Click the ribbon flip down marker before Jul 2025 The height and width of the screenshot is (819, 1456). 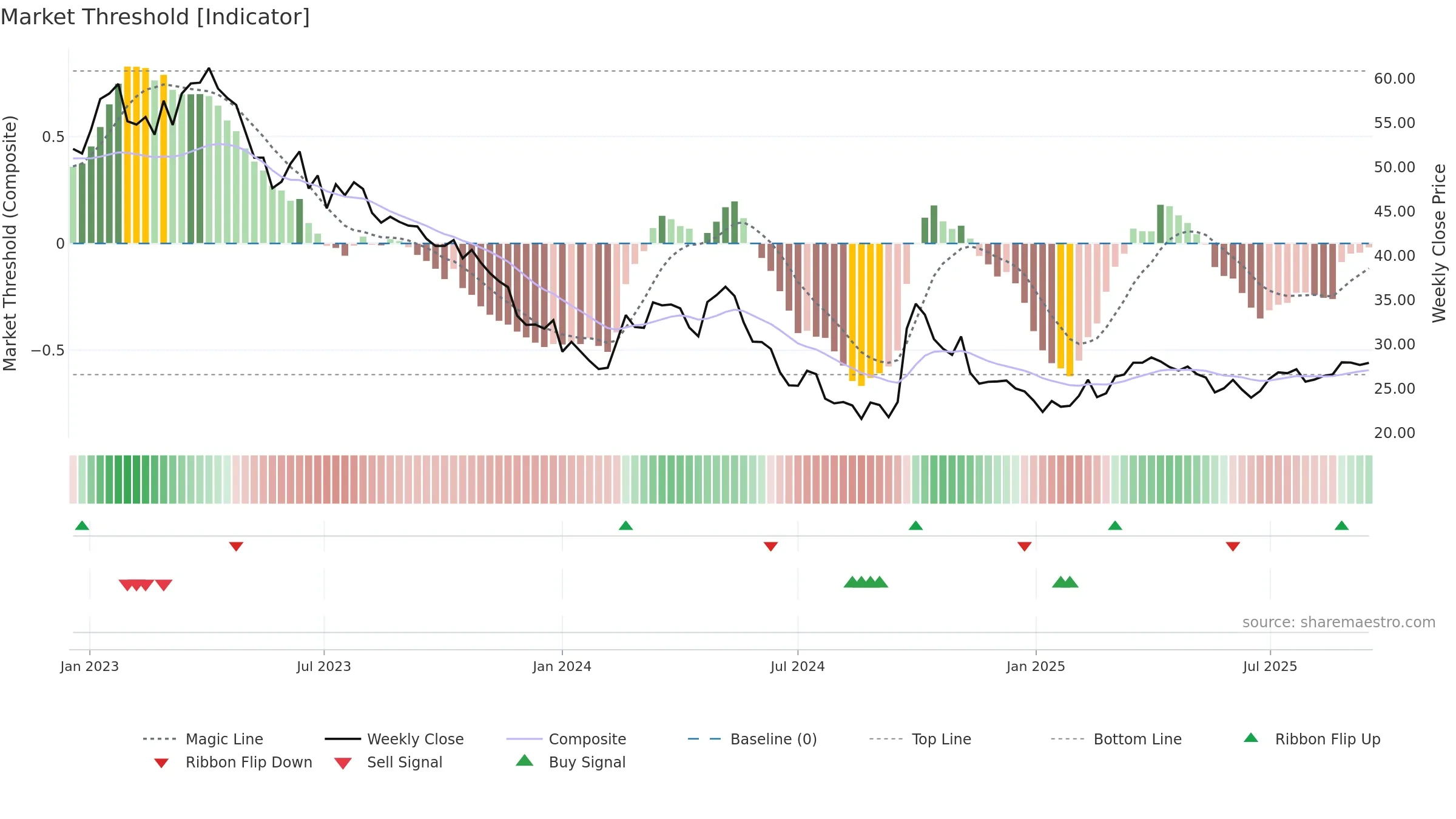[x=1232, y=547]
